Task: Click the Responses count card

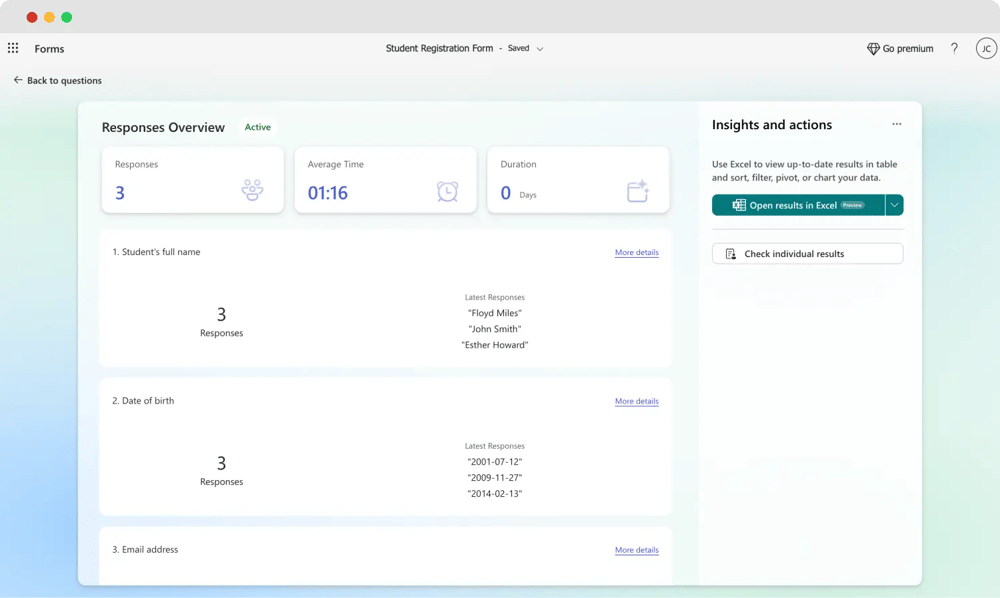Action: point(192,180)
